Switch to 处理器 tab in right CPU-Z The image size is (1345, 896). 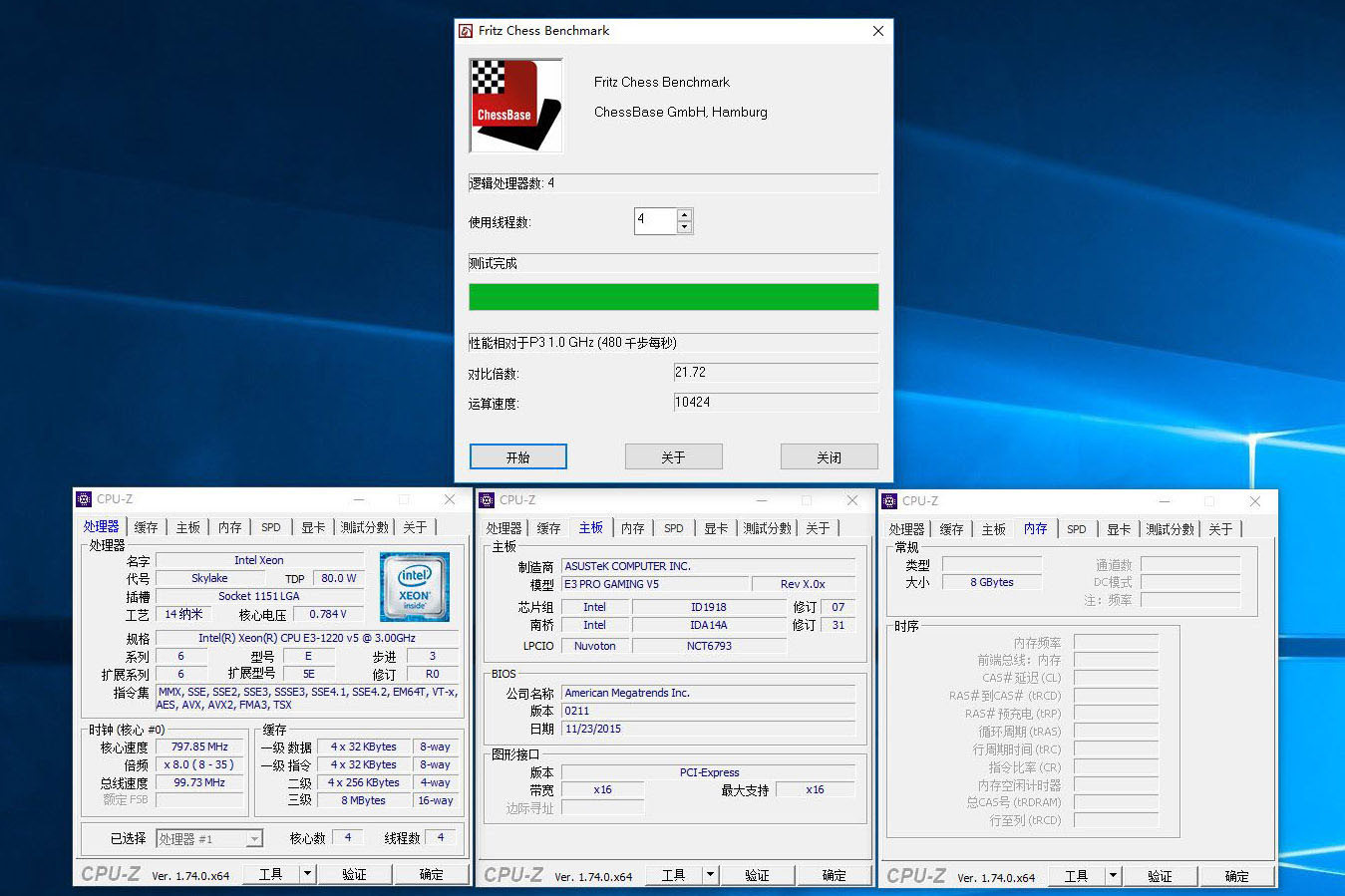point(907,529)
